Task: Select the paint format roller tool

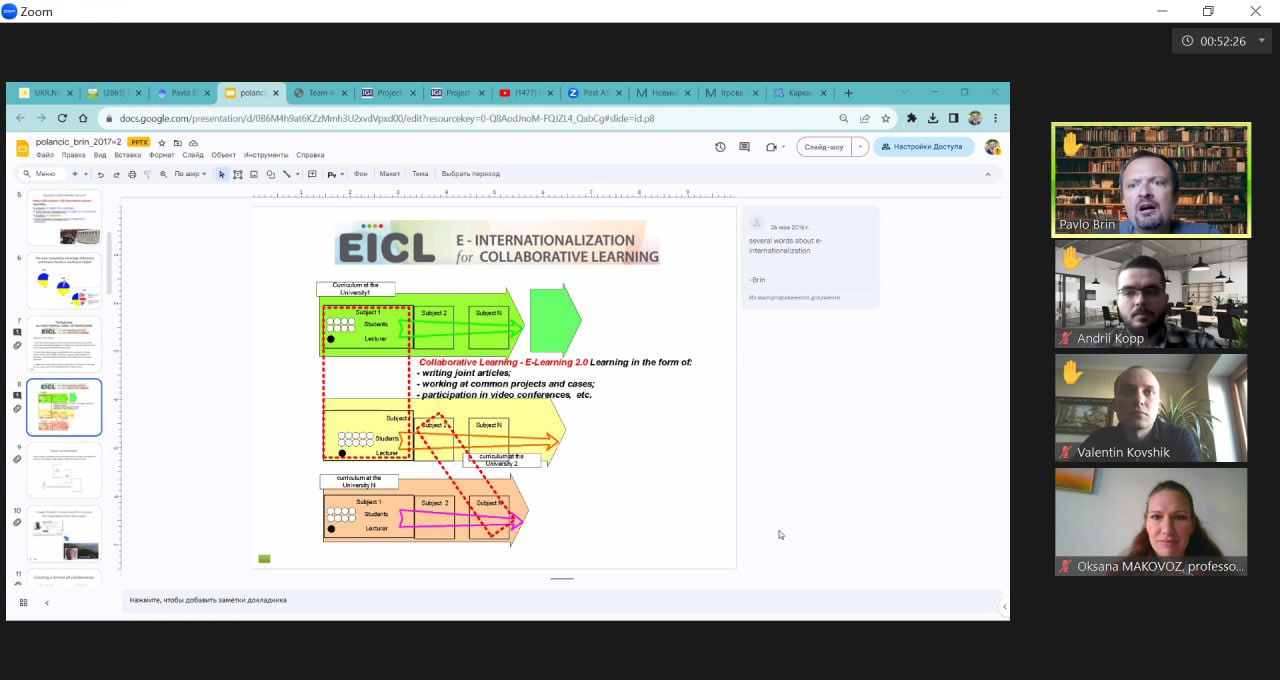Action: tap(147, 174)
